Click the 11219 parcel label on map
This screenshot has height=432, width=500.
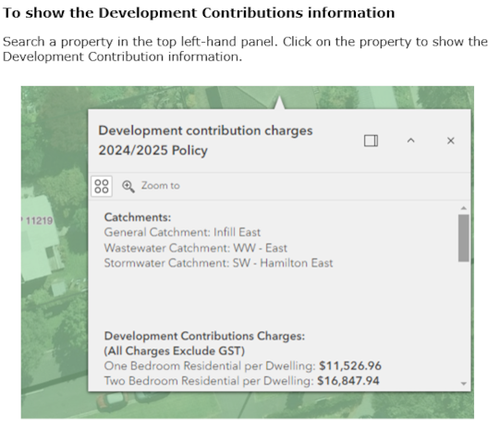pyautogui.click(x=39, y=221)
